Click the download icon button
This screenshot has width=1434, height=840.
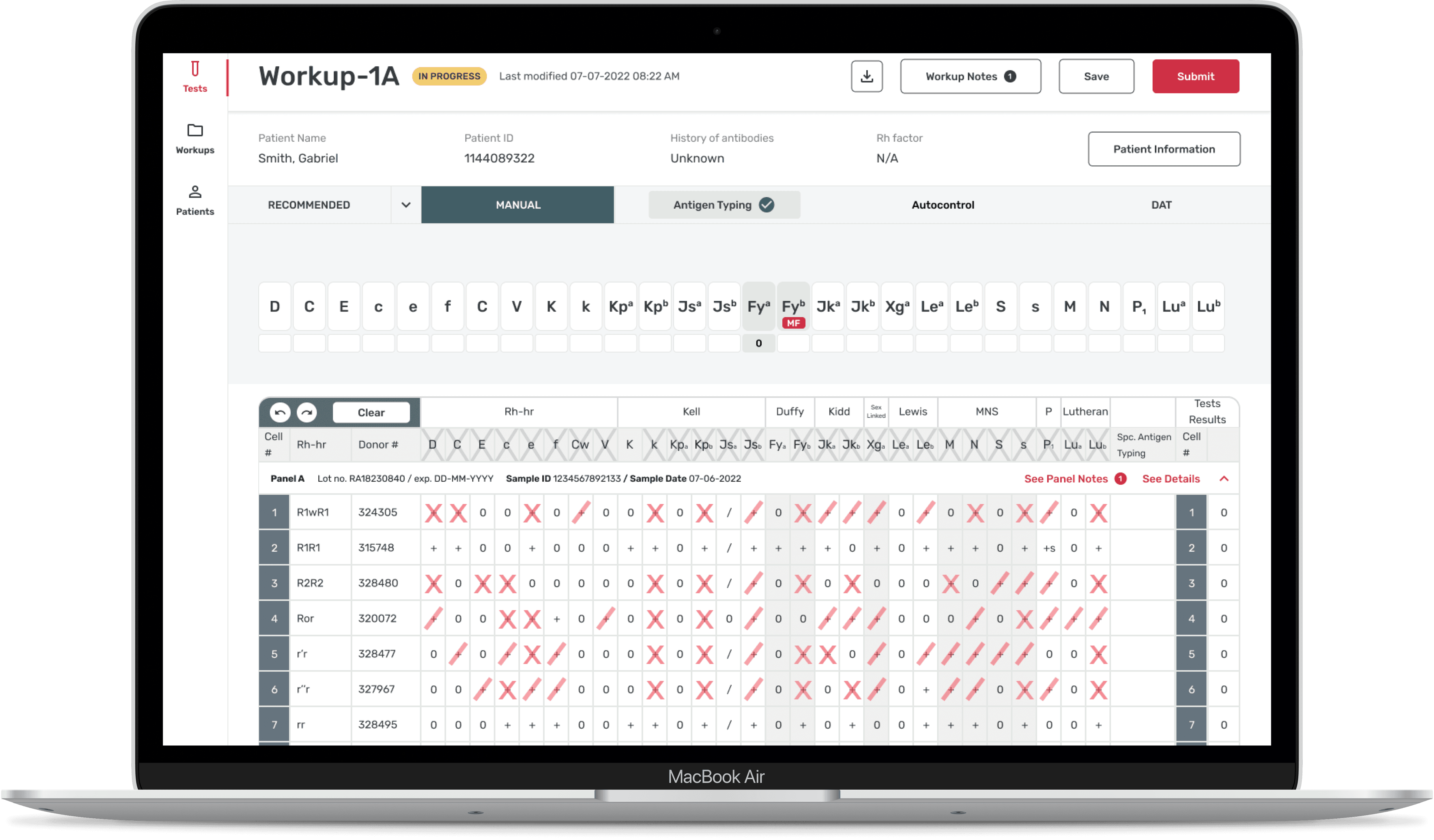tap(866, 76)
